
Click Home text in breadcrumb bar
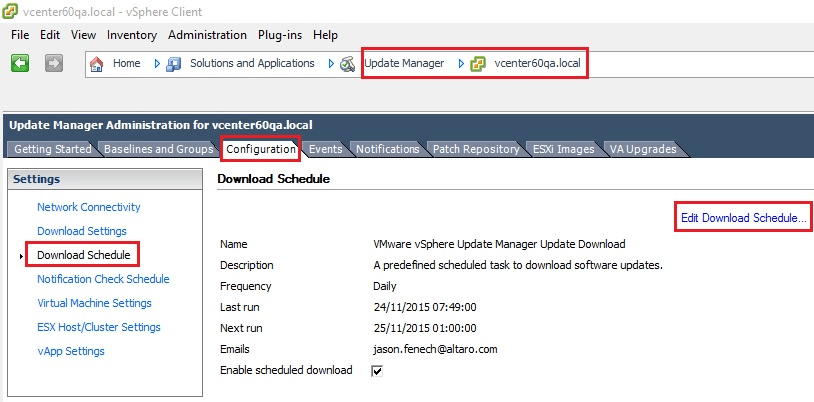click(127, 63)
